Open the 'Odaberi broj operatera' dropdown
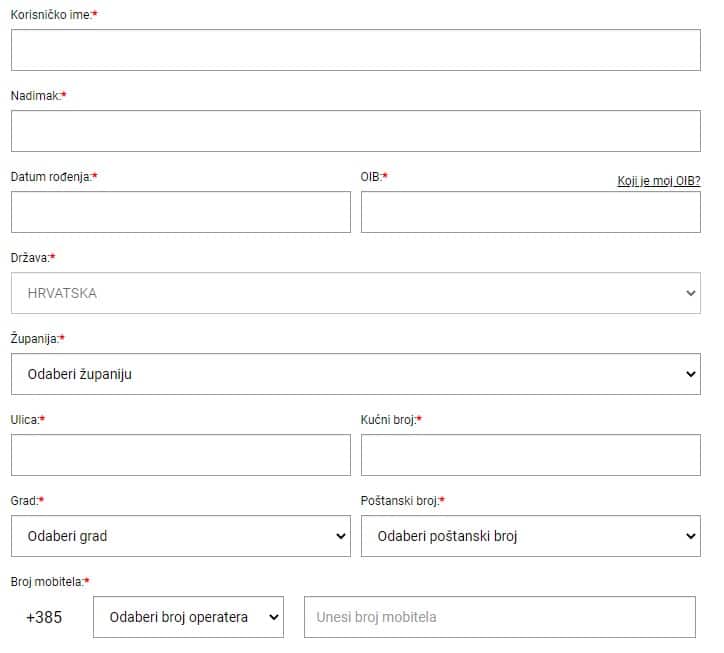Viewport: 724px width, 653px height. point(188,617)
